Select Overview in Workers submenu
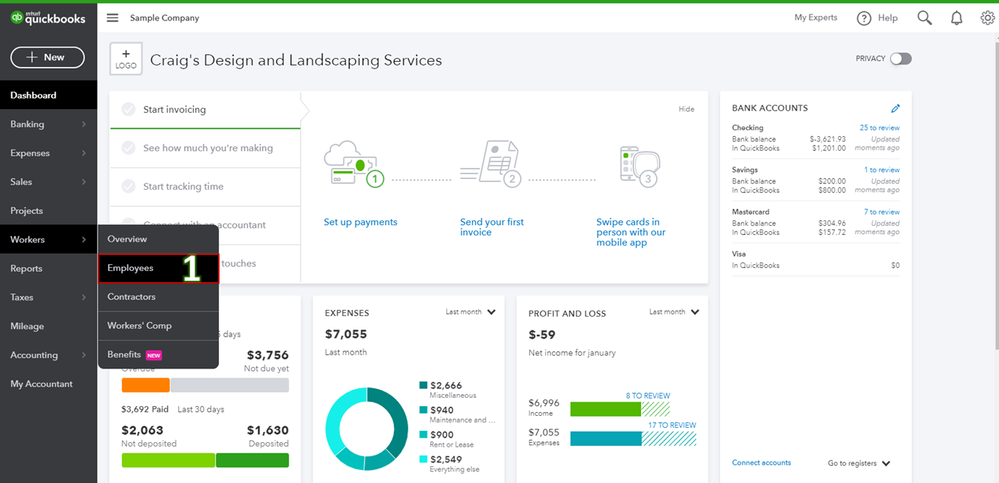 (x=158, y=239)
